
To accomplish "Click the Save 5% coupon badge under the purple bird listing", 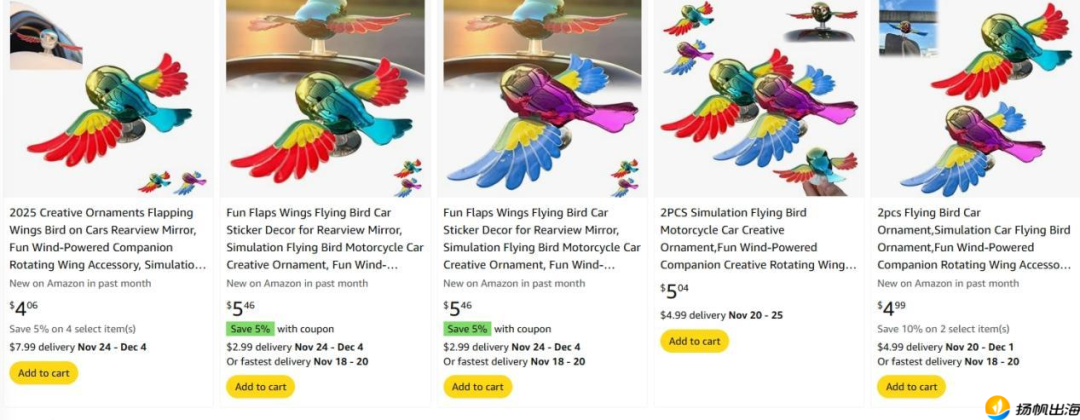I will click(466, 329).
